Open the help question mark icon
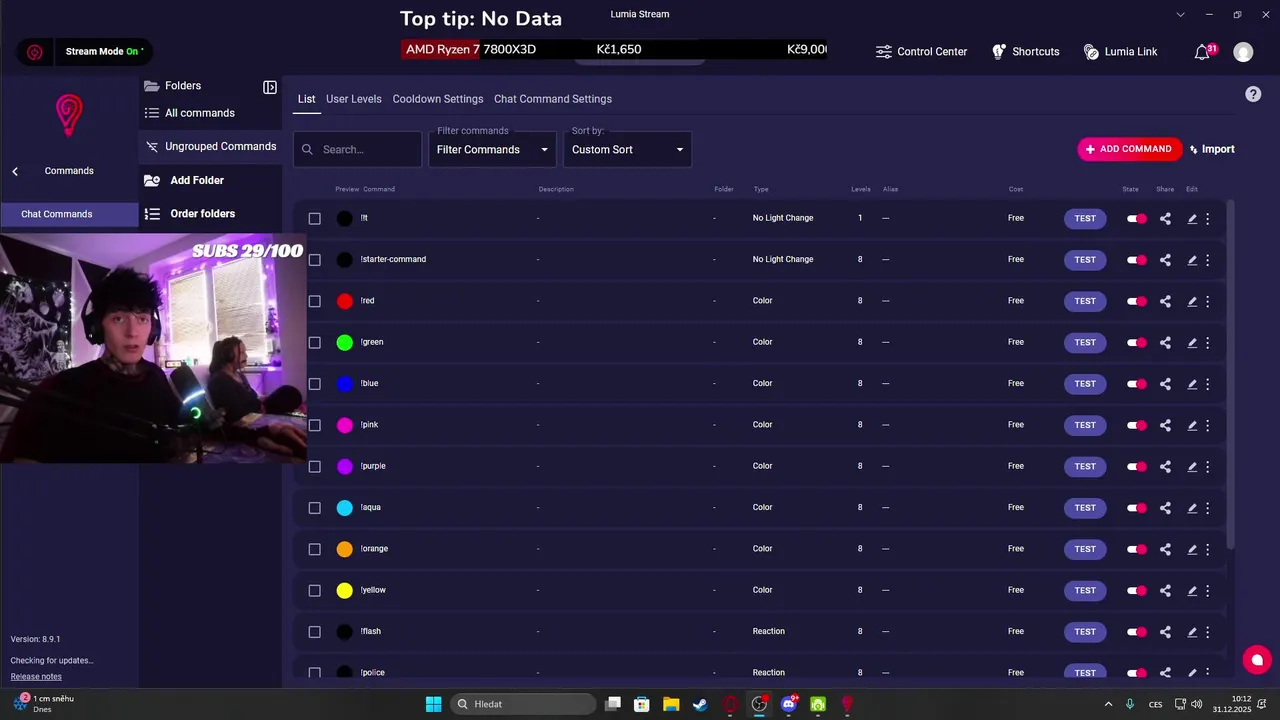Viewport: 1280px width, 720px height. coord(1253,94)
